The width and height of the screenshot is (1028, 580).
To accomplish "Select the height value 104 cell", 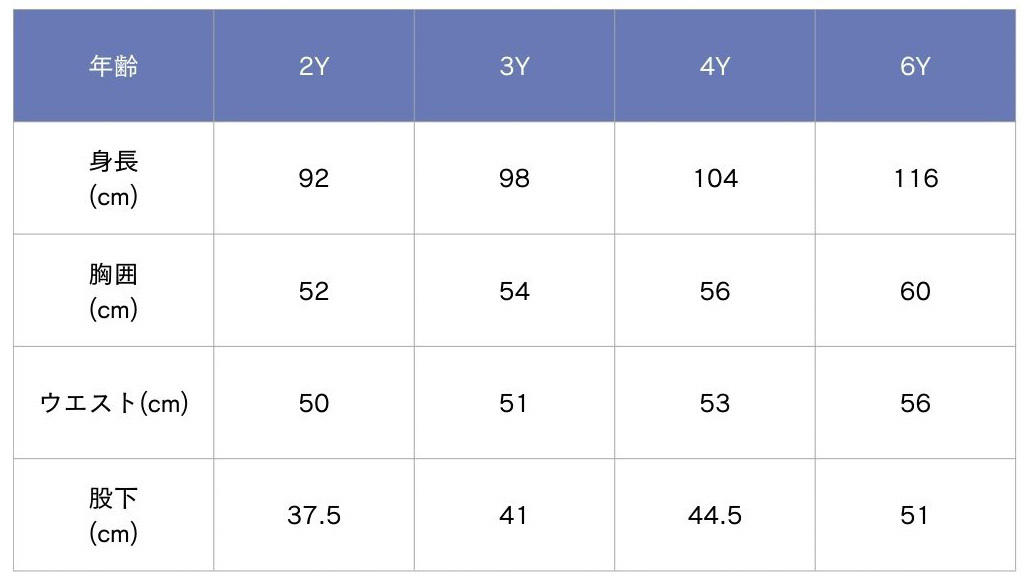I will (x=715, y=179).
